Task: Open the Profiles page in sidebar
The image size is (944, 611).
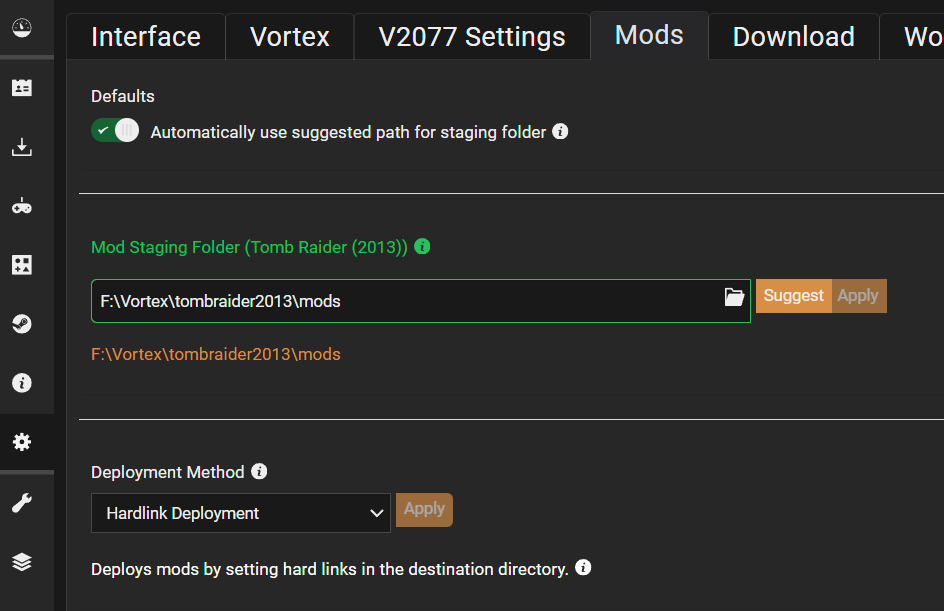Action: pyautogui.click(x=22, y=88)
